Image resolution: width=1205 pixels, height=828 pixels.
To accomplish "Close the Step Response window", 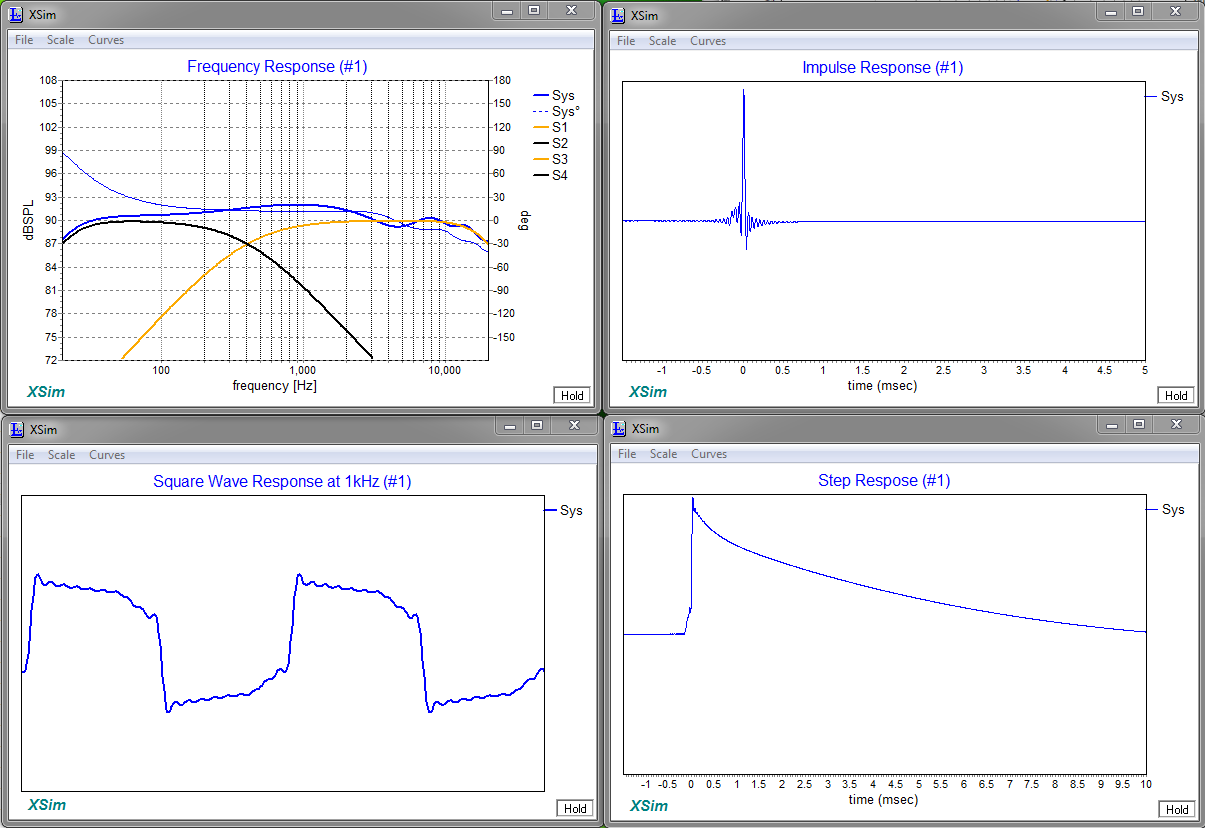I will pyautogui.click(x=1176, y=424).
